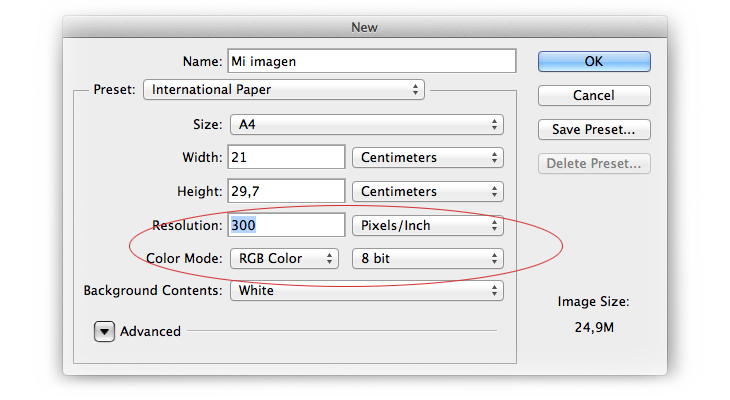Image resolution: width=730 pixels, height=400 pixels.
Task: Open the Preset dropdown showing International Paper
Action: pos(284,89)
